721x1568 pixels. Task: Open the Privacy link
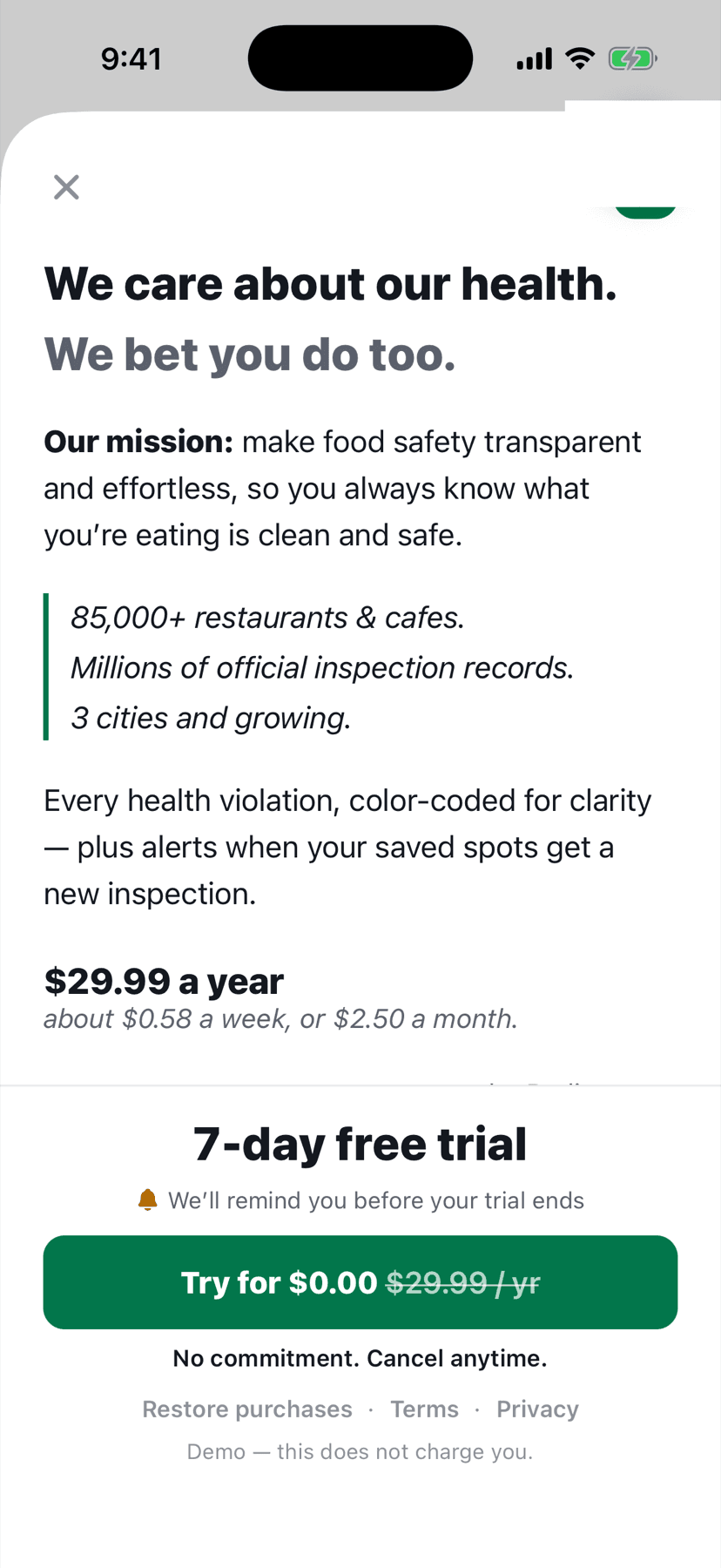click(537, 1409)
